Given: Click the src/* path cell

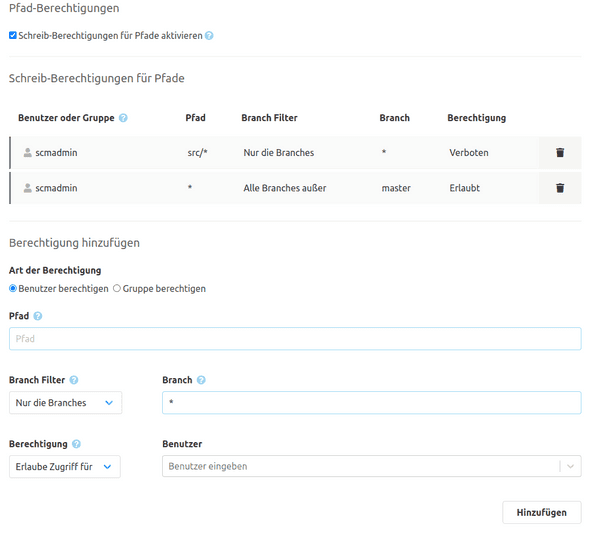Looking at the screenshot, I should coord(198,152).
